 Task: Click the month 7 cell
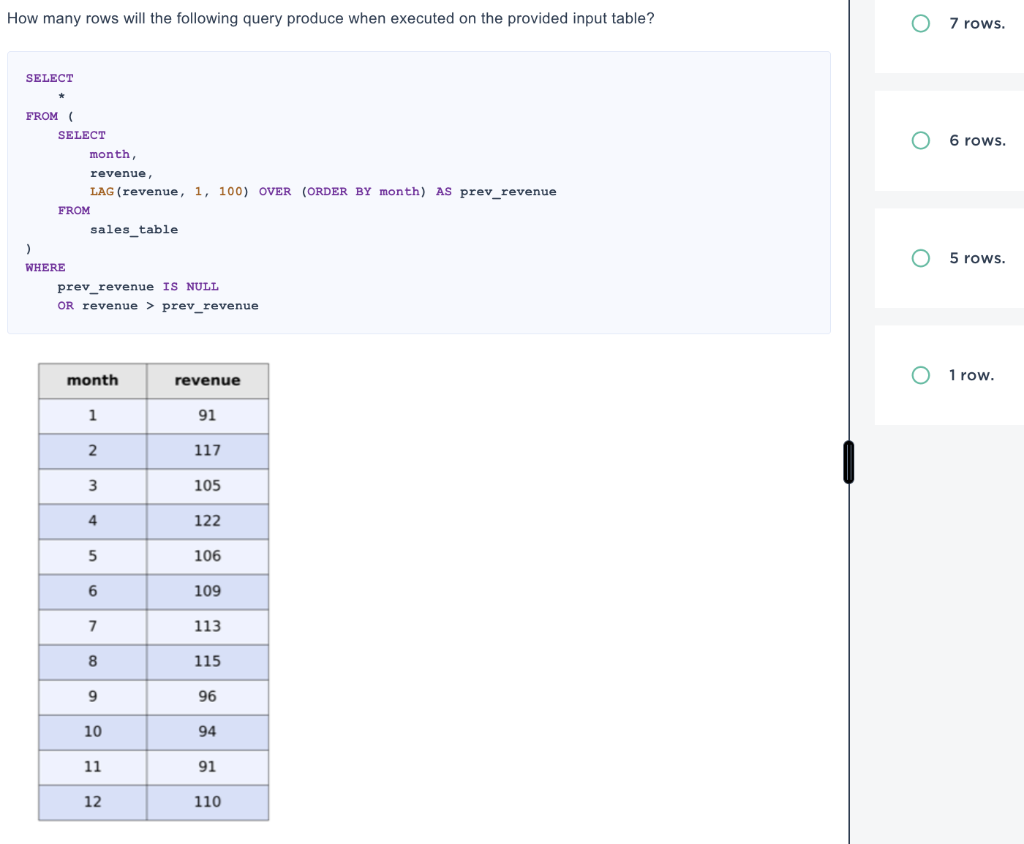tap(93, 627)
